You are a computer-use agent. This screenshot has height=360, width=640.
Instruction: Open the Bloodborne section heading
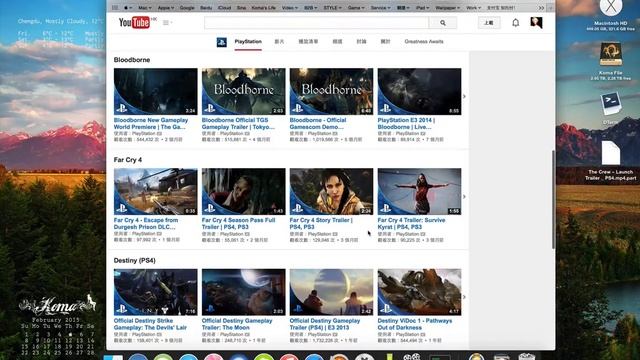point(132,60)
